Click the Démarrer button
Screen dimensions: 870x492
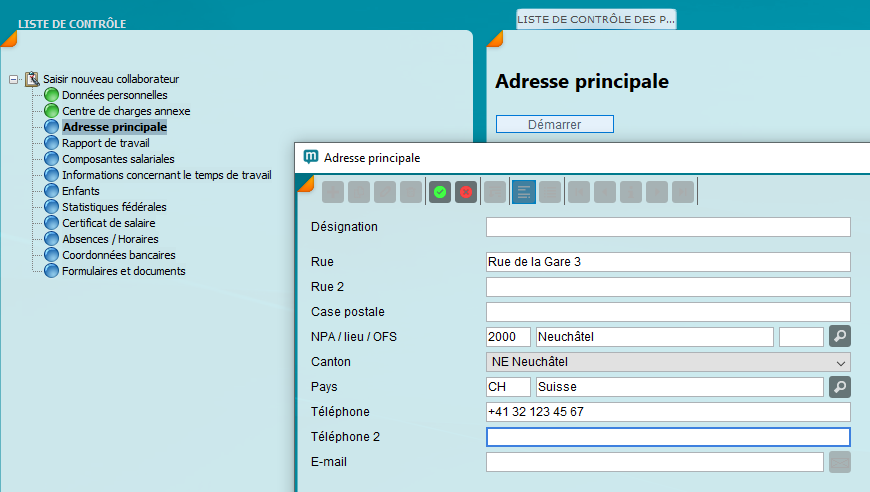[555, 124]
